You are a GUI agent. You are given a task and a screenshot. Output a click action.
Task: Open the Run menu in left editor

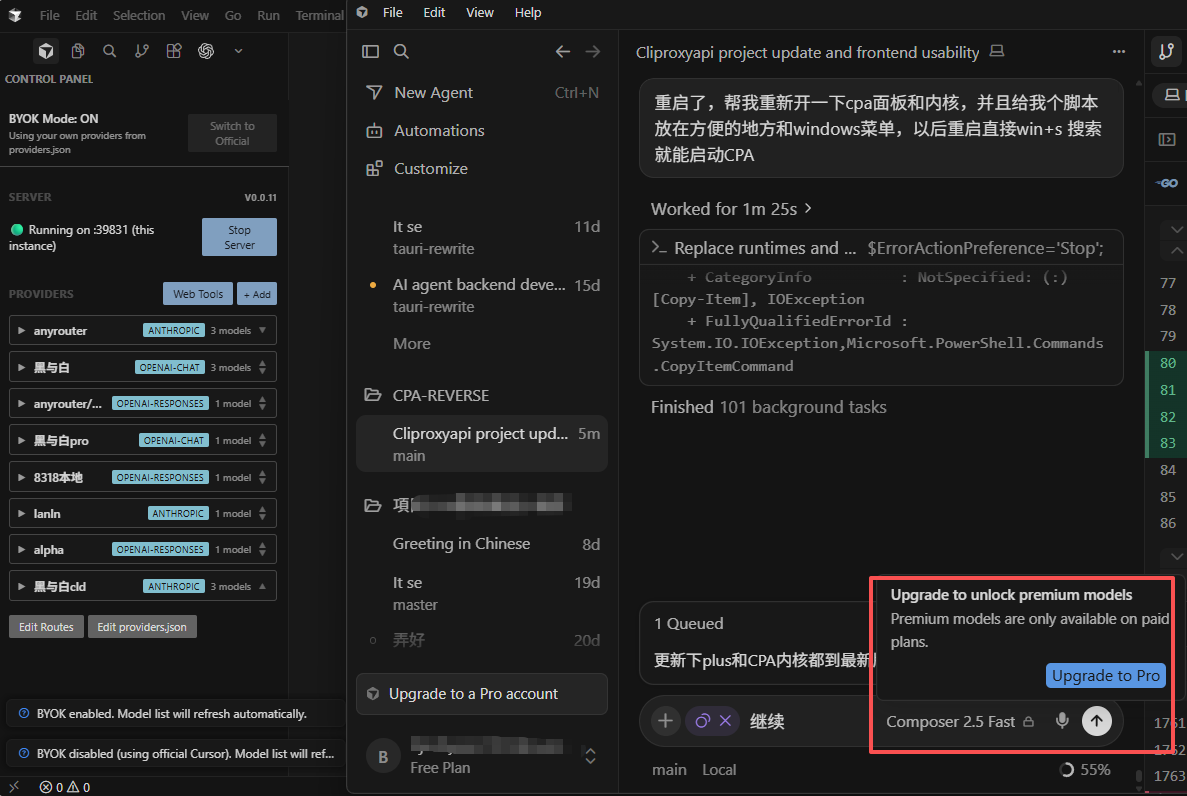tap(268, 15)
